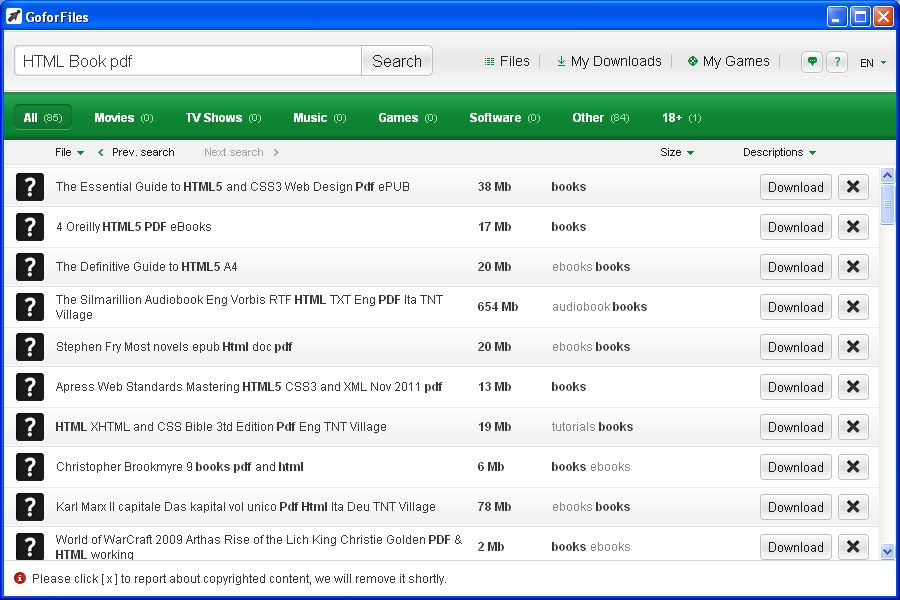Click X button for World of WarCraft row
Image resolution: width=900 pixels, height=600 pixels.
[853, 547]
